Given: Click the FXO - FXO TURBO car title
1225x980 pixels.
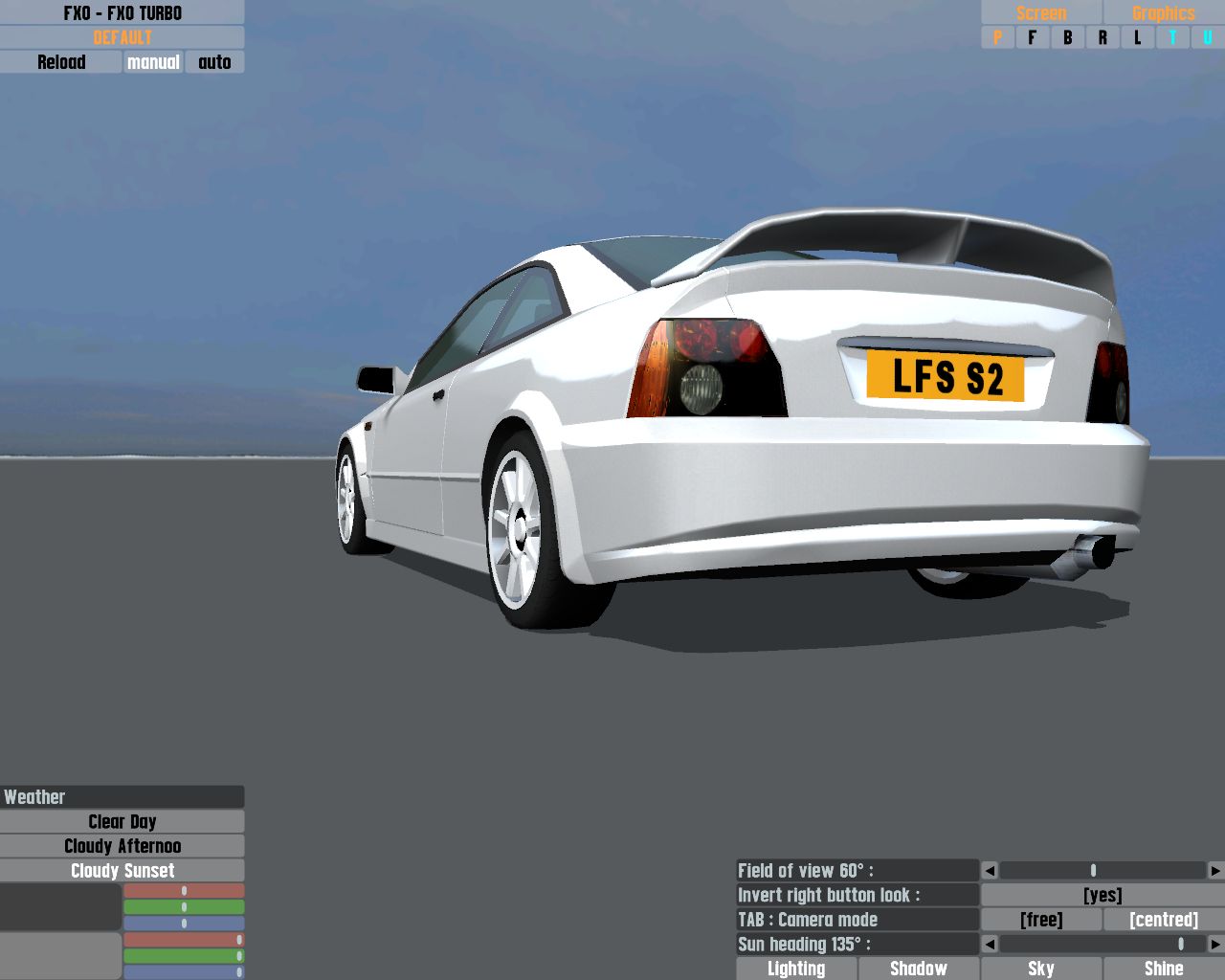Looking at the screenshot, I should coord(122,12).
